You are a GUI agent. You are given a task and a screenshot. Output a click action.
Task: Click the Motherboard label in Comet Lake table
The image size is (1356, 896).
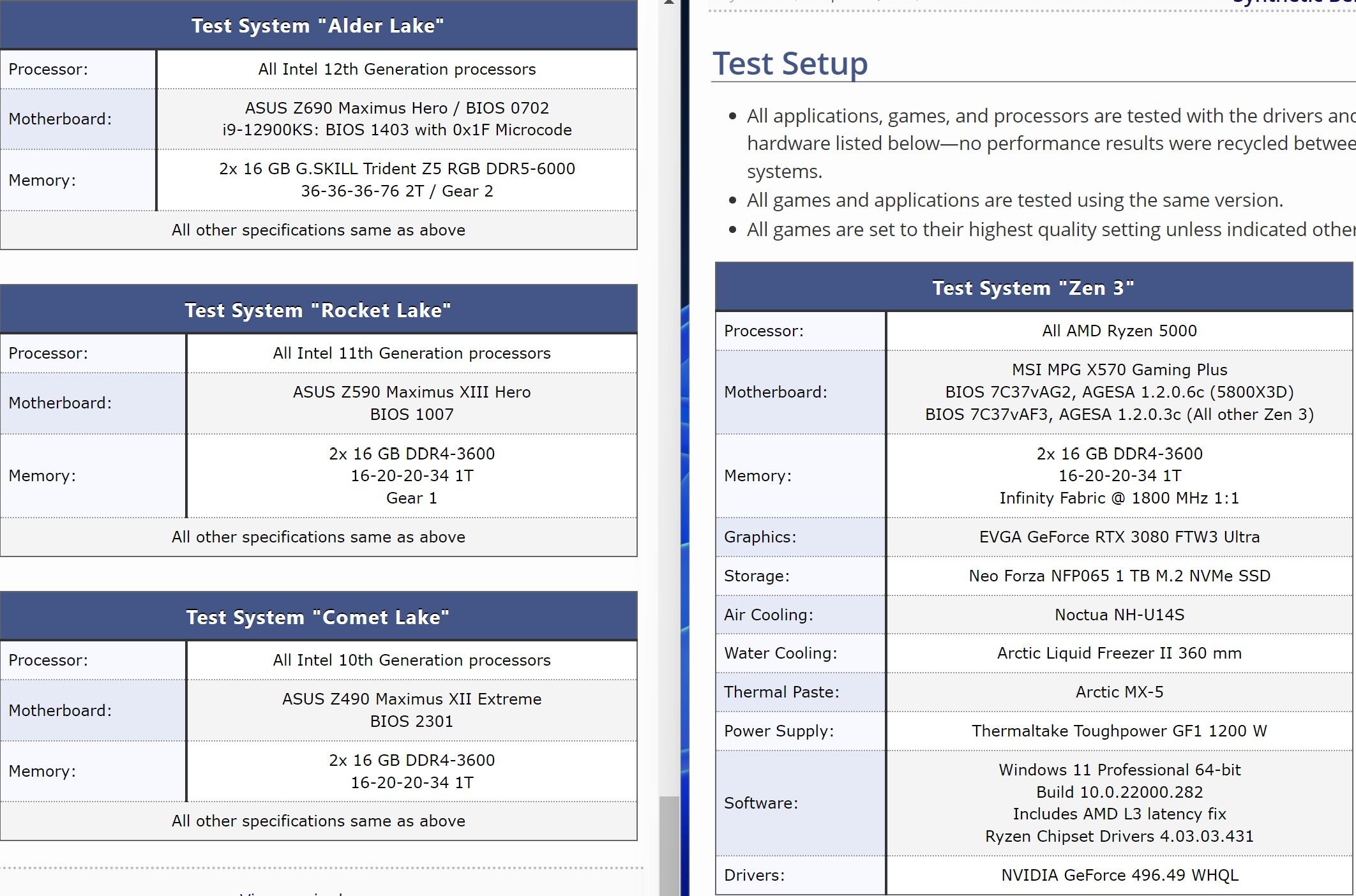point(60,710)
